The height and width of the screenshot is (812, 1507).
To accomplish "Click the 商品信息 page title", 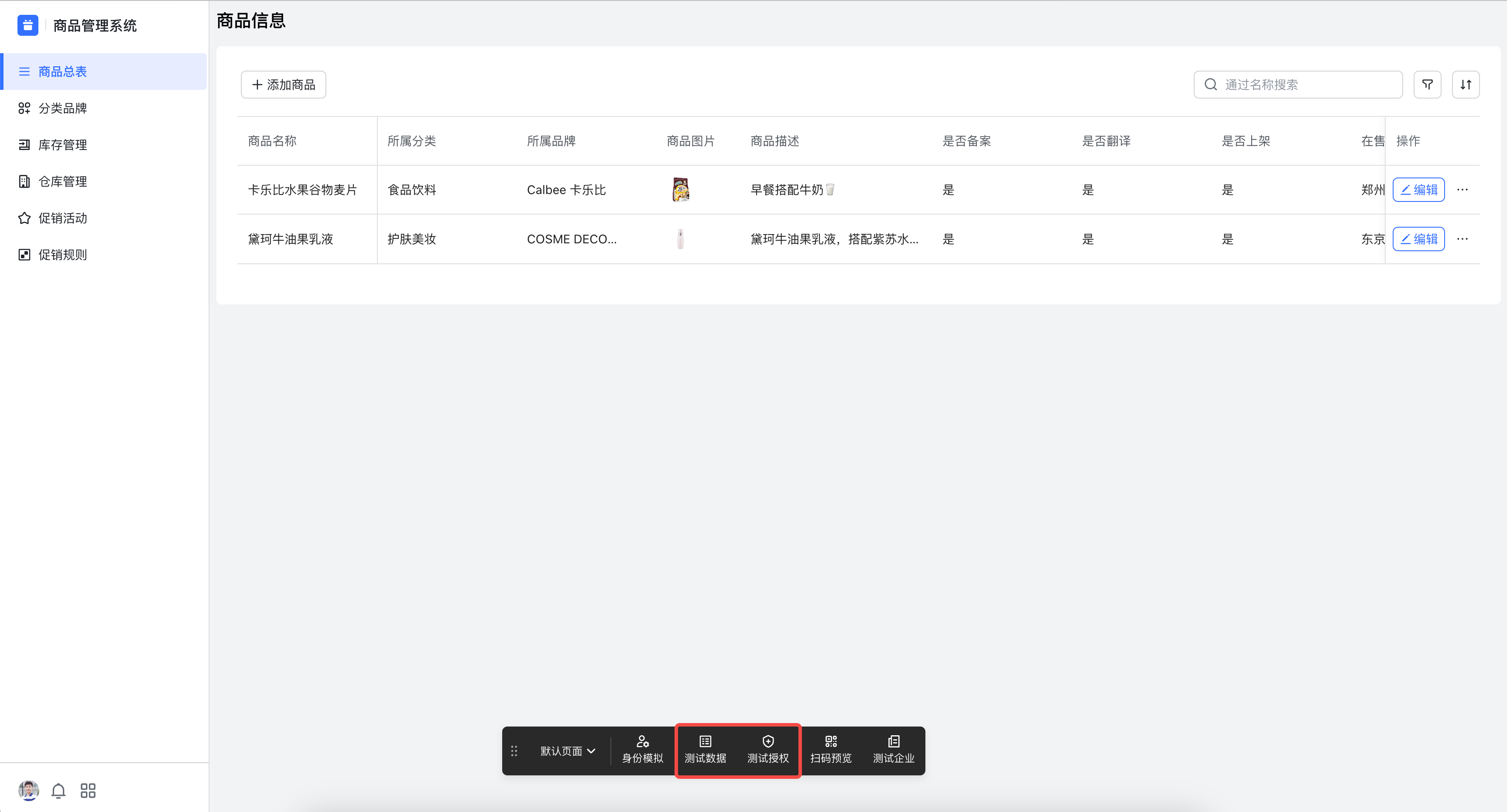I will 251,20.
